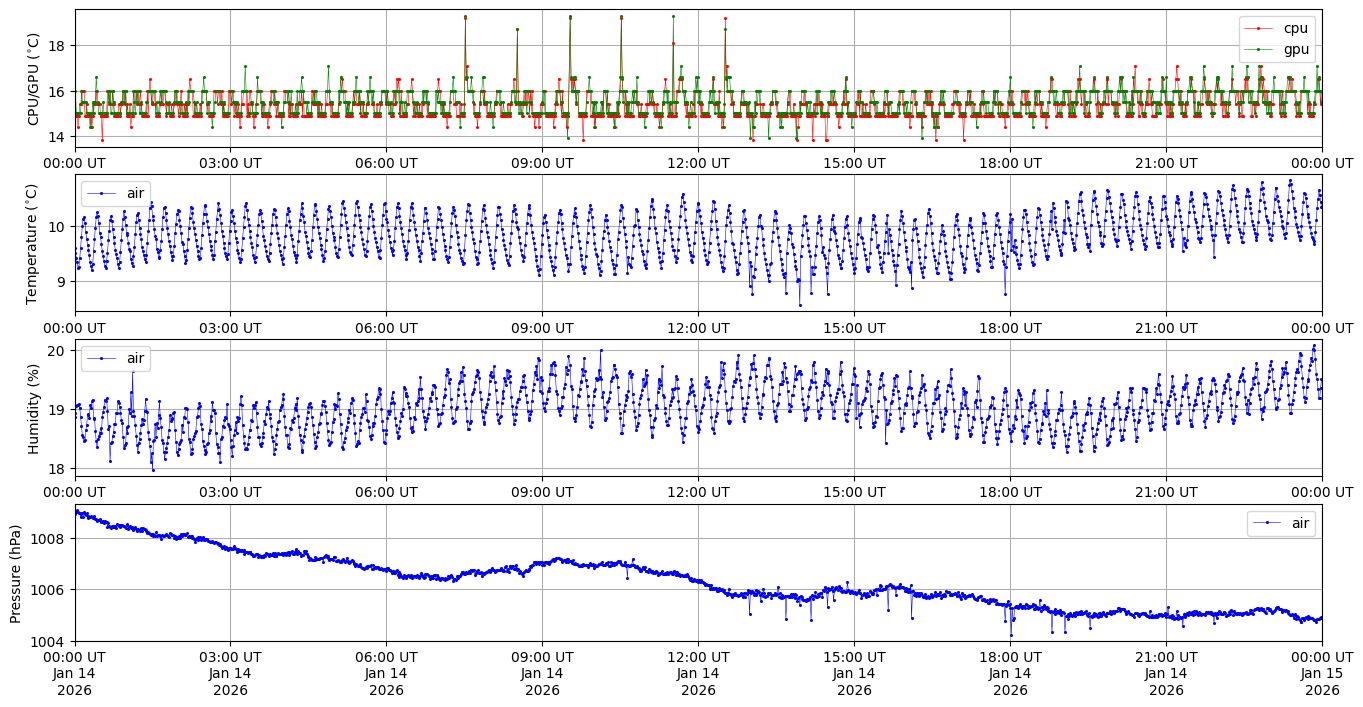Click the 12:00 UT tick under the Pressure plot
The width and height of the screenshot is (1363, 707).
pos(698,656)
